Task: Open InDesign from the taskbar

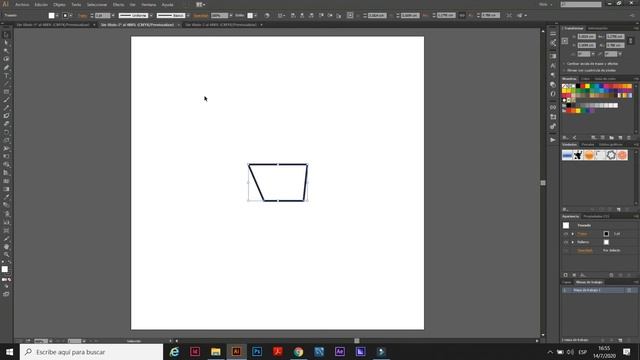Action: 195,351
